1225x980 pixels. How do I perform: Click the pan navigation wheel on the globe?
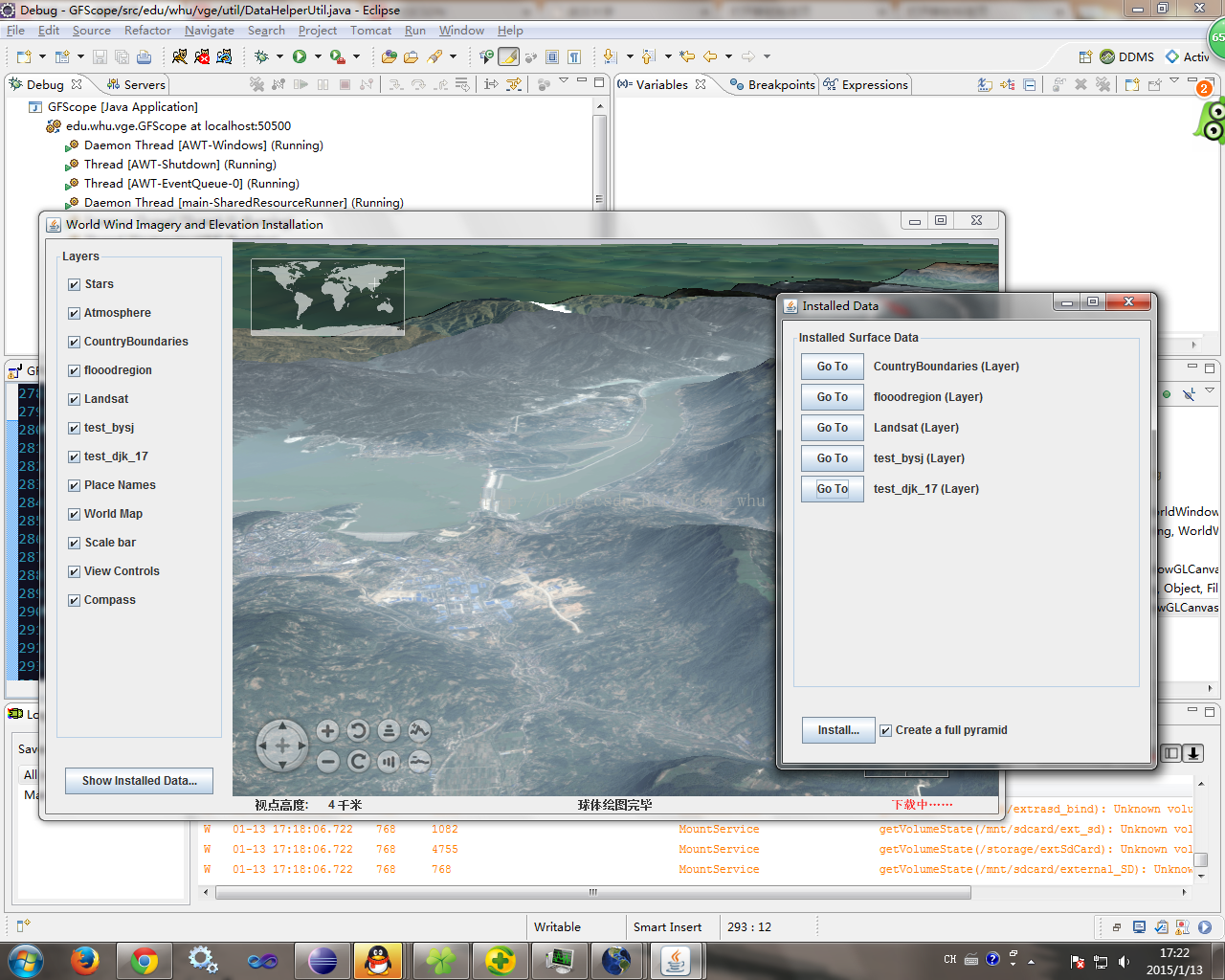[x=282, y=746]
